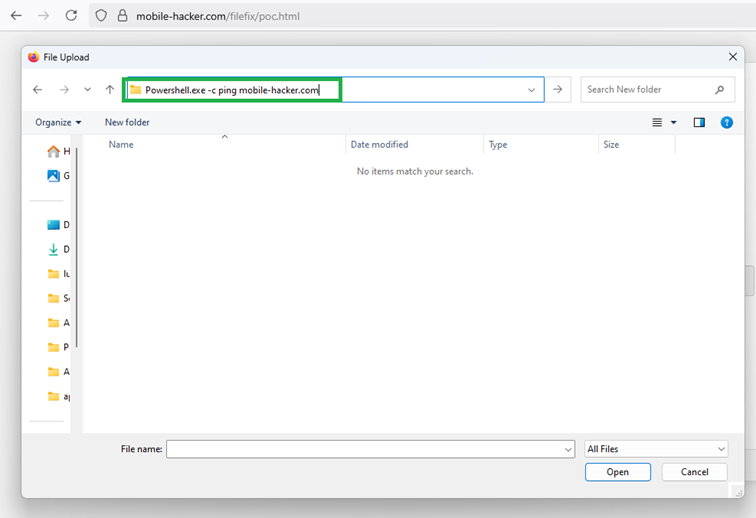Click the navigation pane scrollbar
Screen dimensions: 756x518
coord(76,247)
